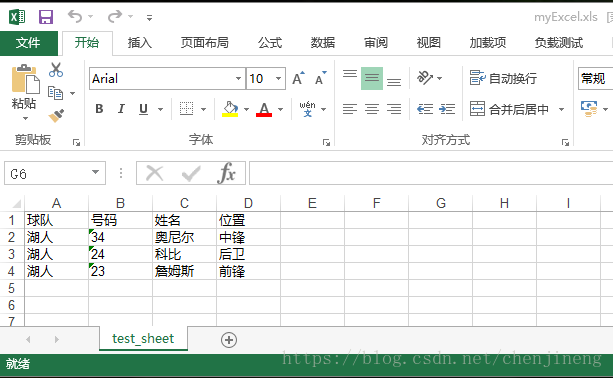Open the 文件 menu
The image size is (613, 378).
pyautogui.click(x=28, y=43)
